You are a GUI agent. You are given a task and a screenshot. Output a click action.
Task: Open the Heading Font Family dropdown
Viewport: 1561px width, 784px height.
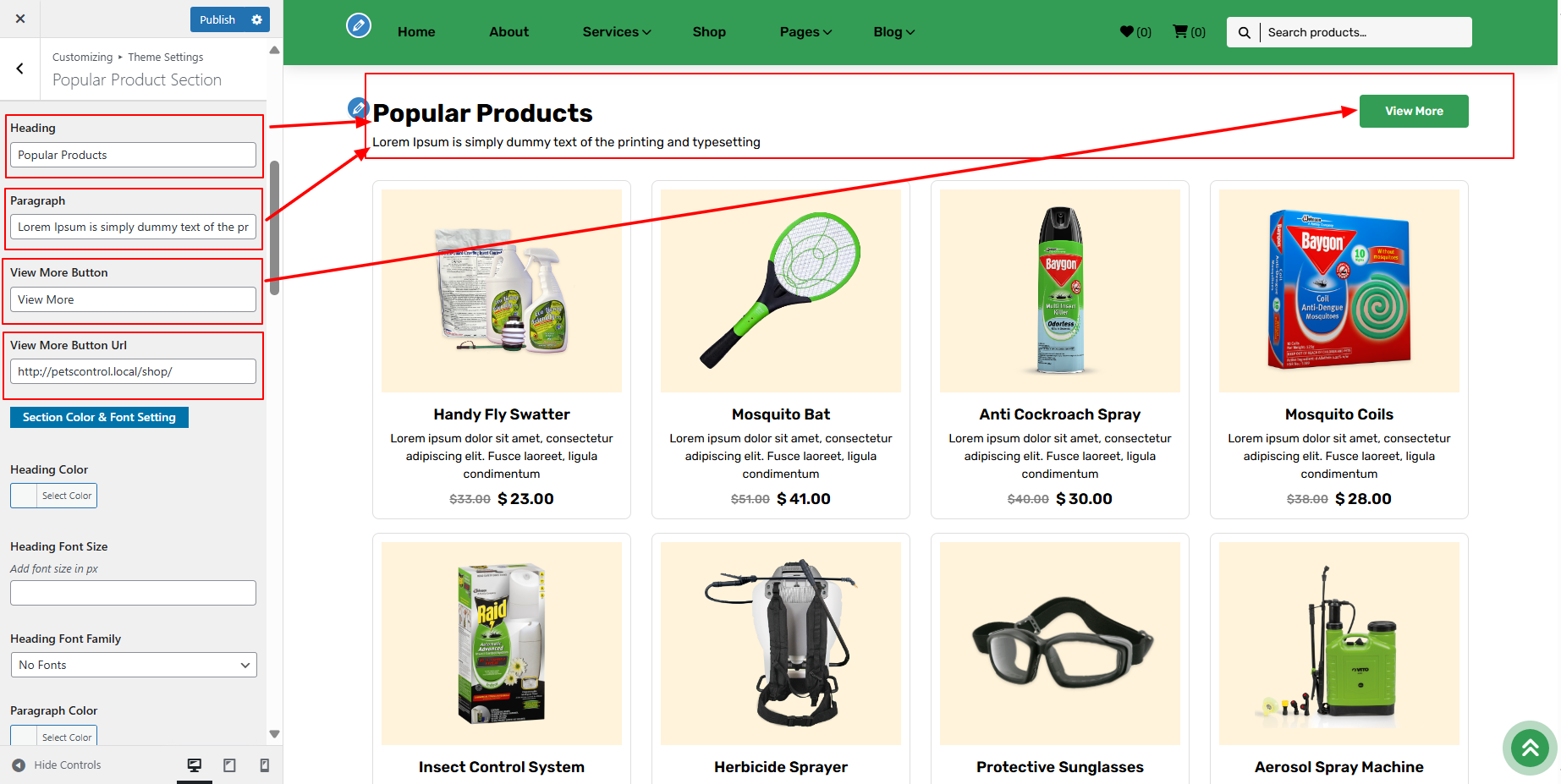point(134,665)
